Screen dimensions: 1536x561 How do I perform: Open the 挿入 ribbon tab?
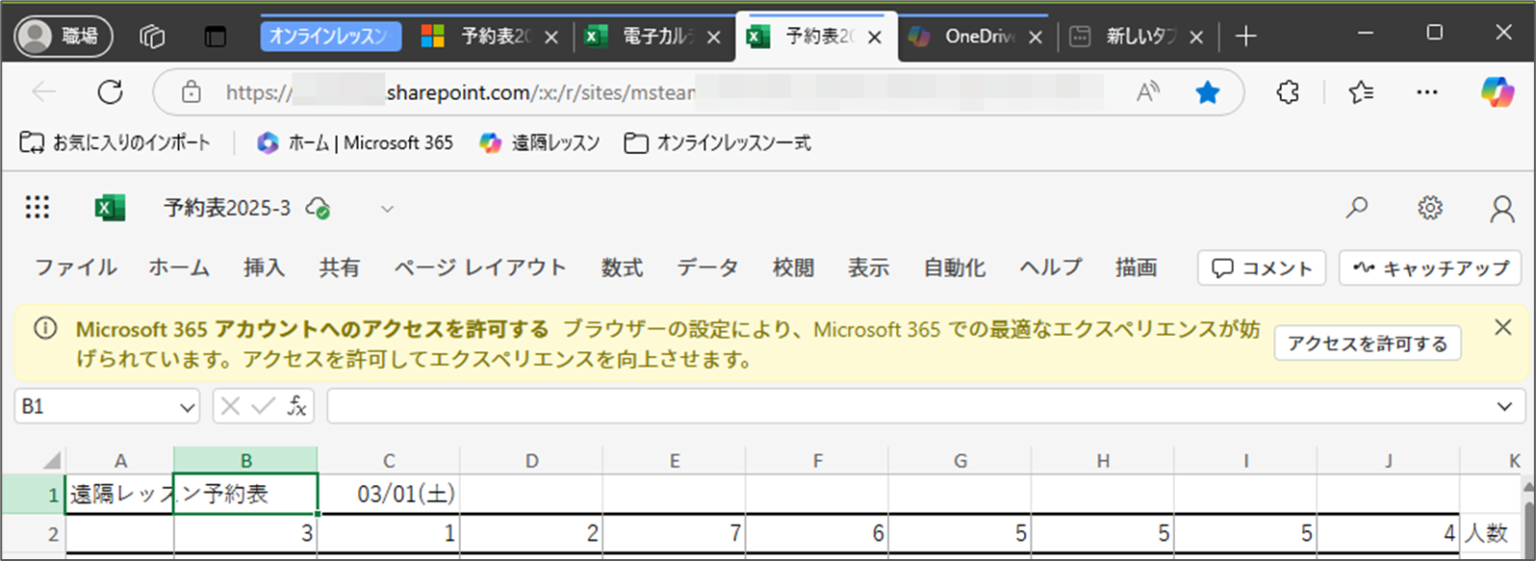[264, 267]
